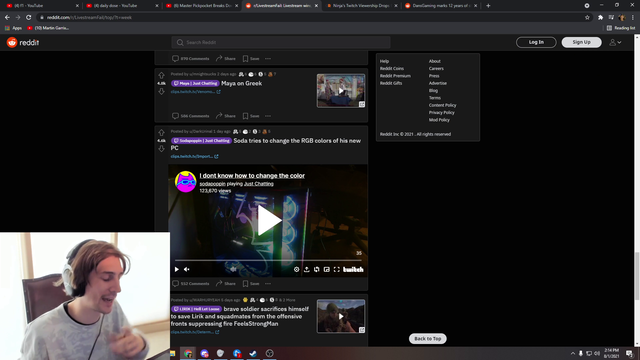Viewport: 640px width, 360px height.
Task: Open the taskbar notification center
Action: click(x=629, y=353)
